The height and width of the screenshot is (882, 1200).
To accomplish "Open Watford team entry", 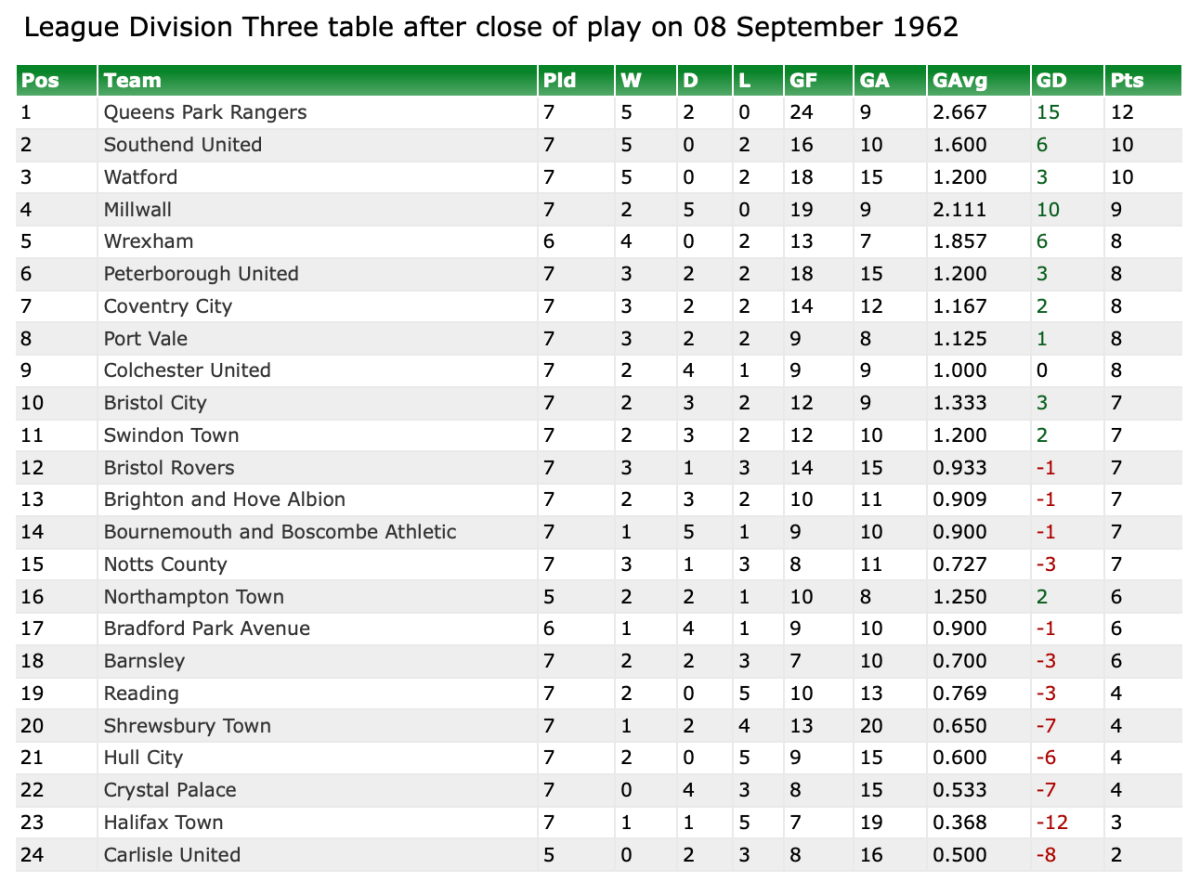I will tap(141, 177).
